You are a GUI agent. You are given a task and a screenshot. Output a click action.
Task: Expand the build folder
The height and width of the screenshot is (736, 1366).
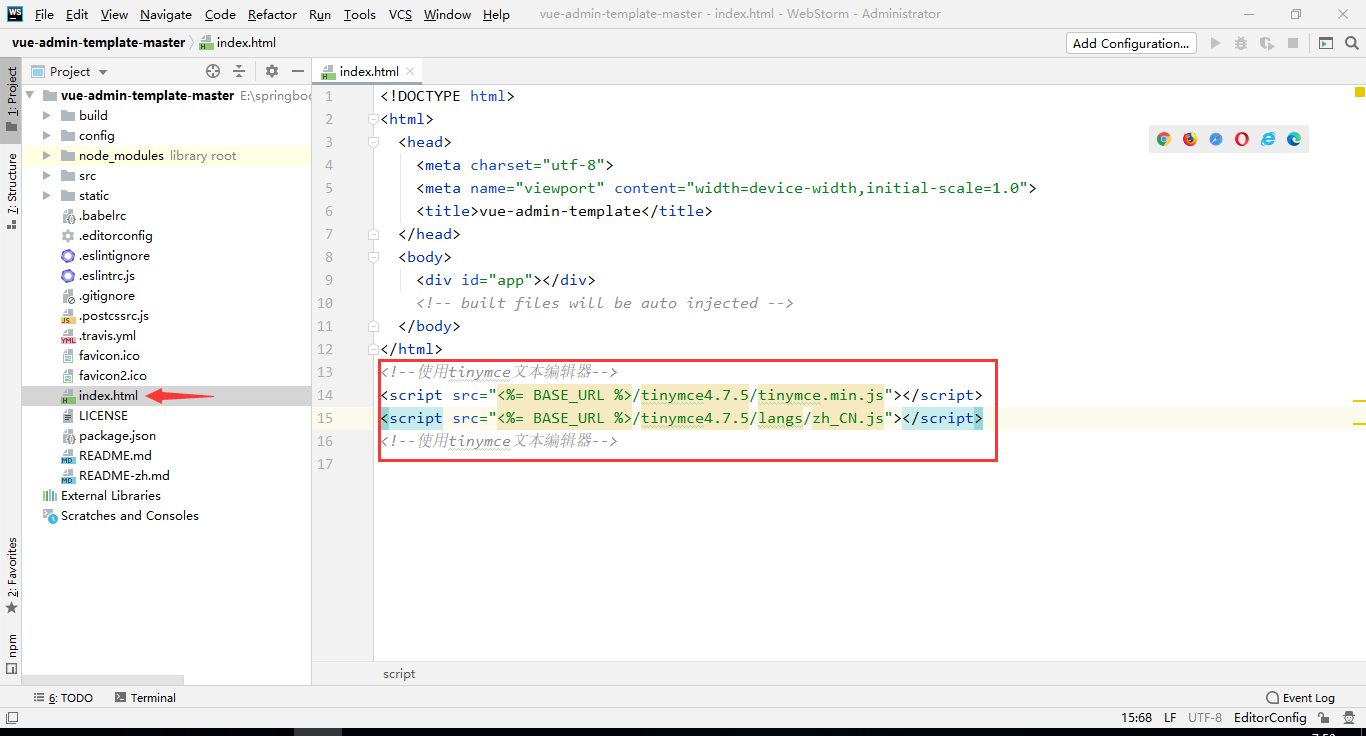[x=47, y=115]
